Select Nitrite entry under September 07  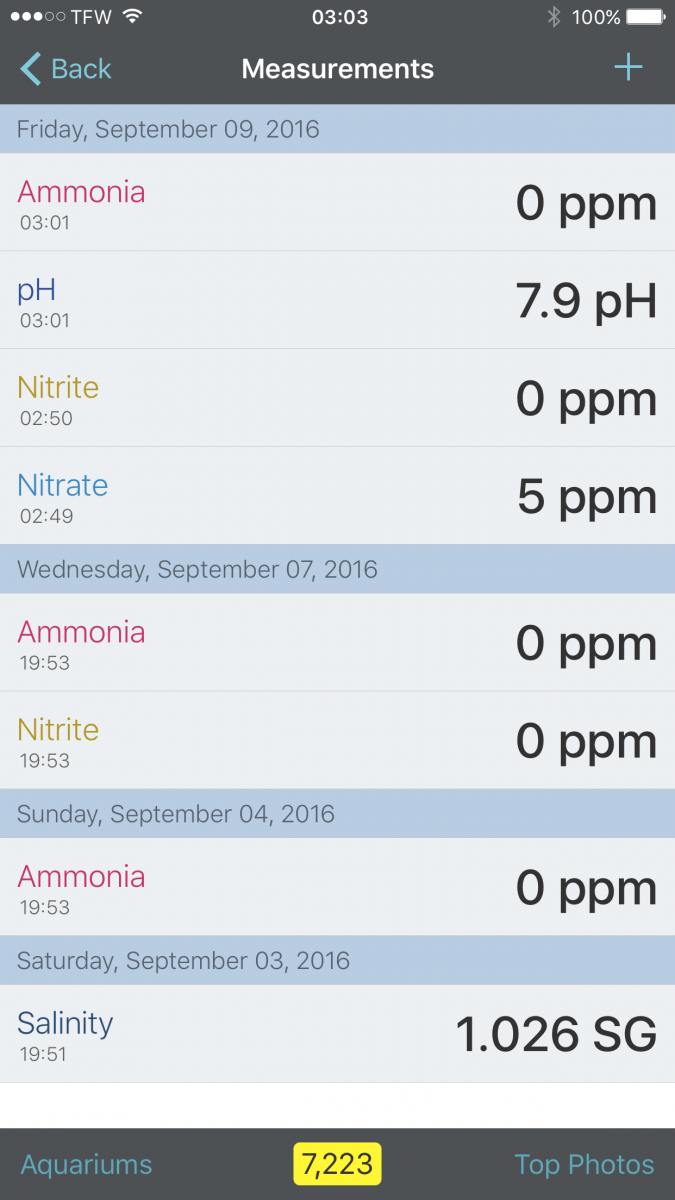[x=337, y=741]
